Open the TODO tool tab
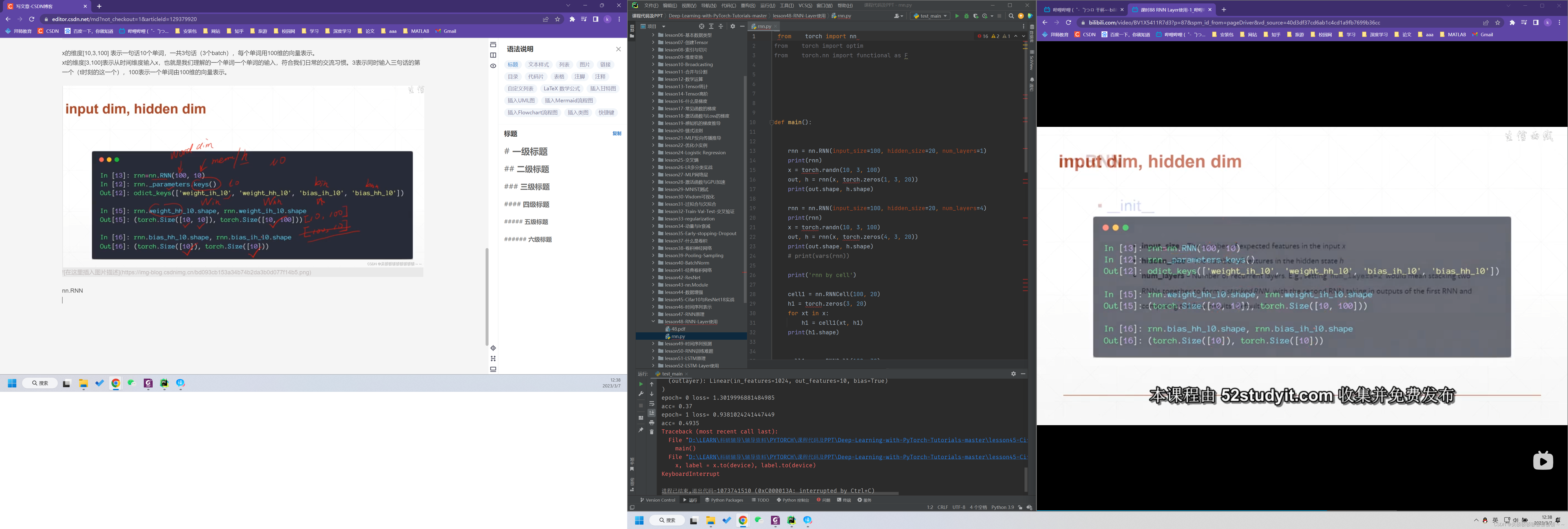1568x529 pixels. 760,500
